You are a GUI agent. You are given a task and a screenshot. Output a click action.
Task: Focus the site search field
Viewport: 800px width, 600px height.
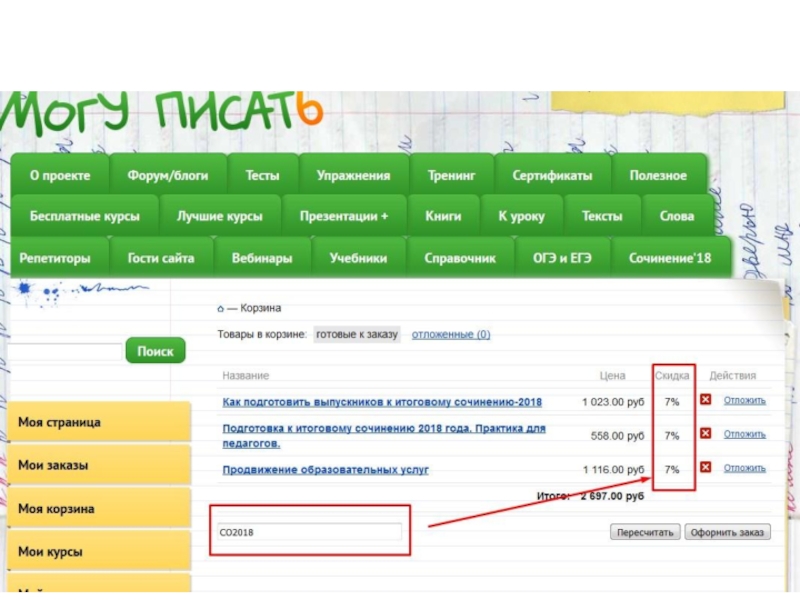(x=65, y=352)
